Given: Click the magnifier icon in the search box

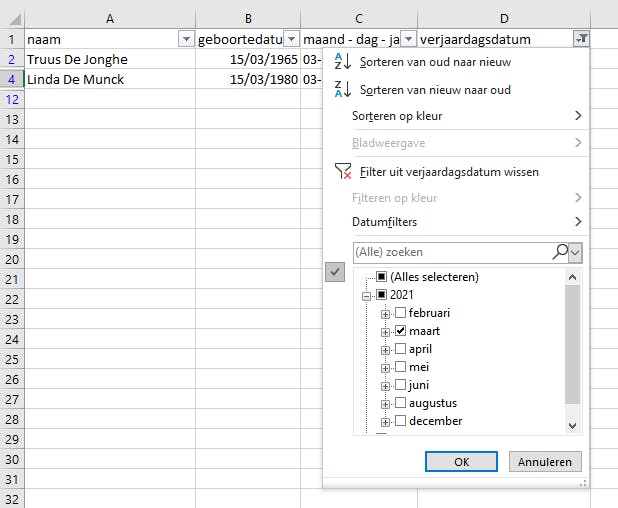Looking at the screenshot, I should pyautogui.click(x=561, y=252).
